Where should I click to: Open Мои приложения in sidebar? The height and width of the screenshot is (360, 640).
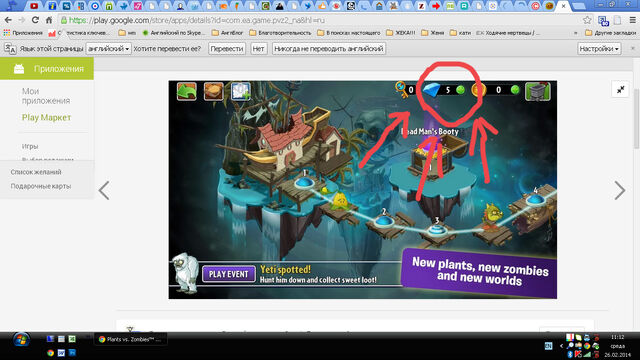[x=46, y=96]
